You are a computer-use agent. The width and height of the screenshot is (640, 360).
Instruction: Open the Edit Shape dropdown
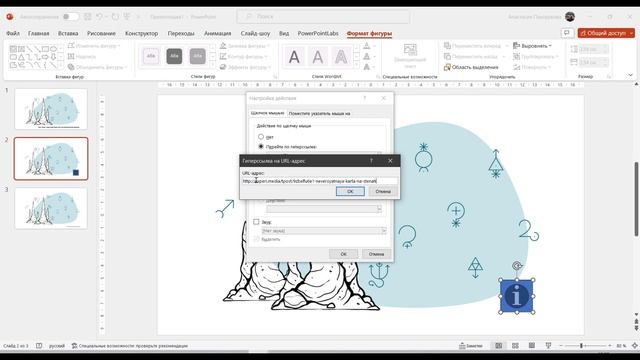94,46
